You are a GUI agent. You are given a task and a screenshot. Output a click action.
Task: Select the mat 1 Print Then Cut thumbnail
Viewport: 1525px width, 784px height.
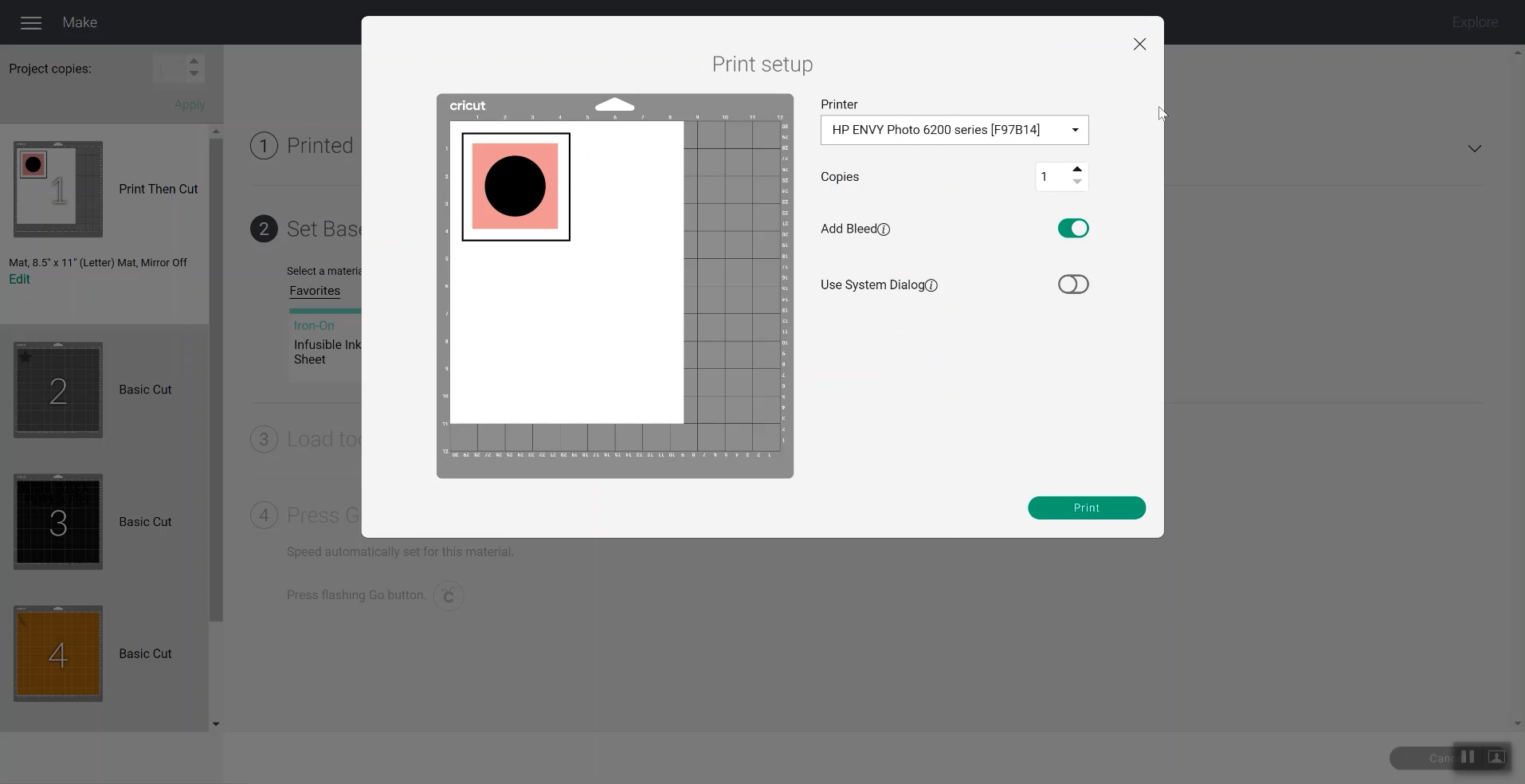click(58, 189)
